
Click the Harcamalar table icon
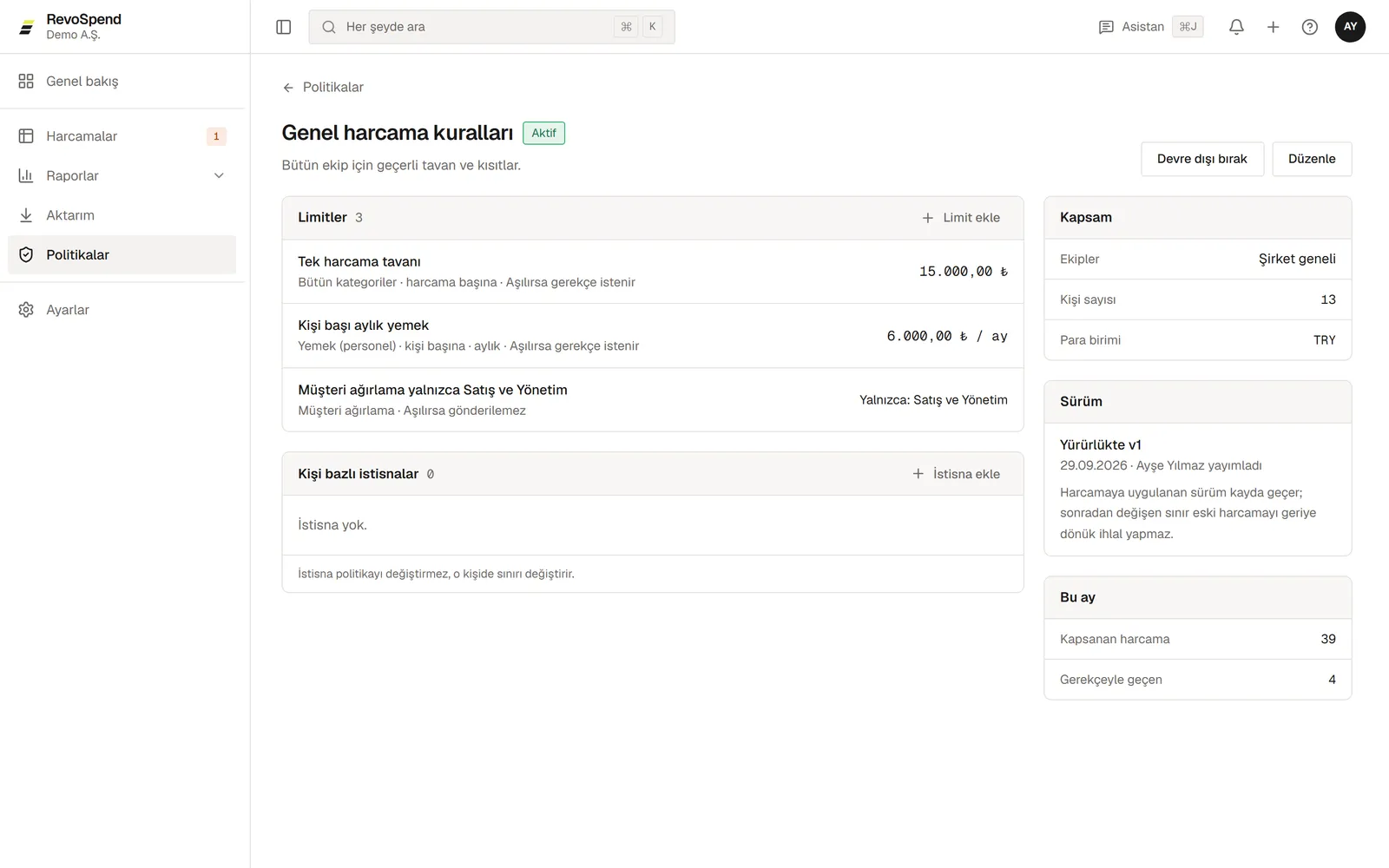[x=26, y=136]
